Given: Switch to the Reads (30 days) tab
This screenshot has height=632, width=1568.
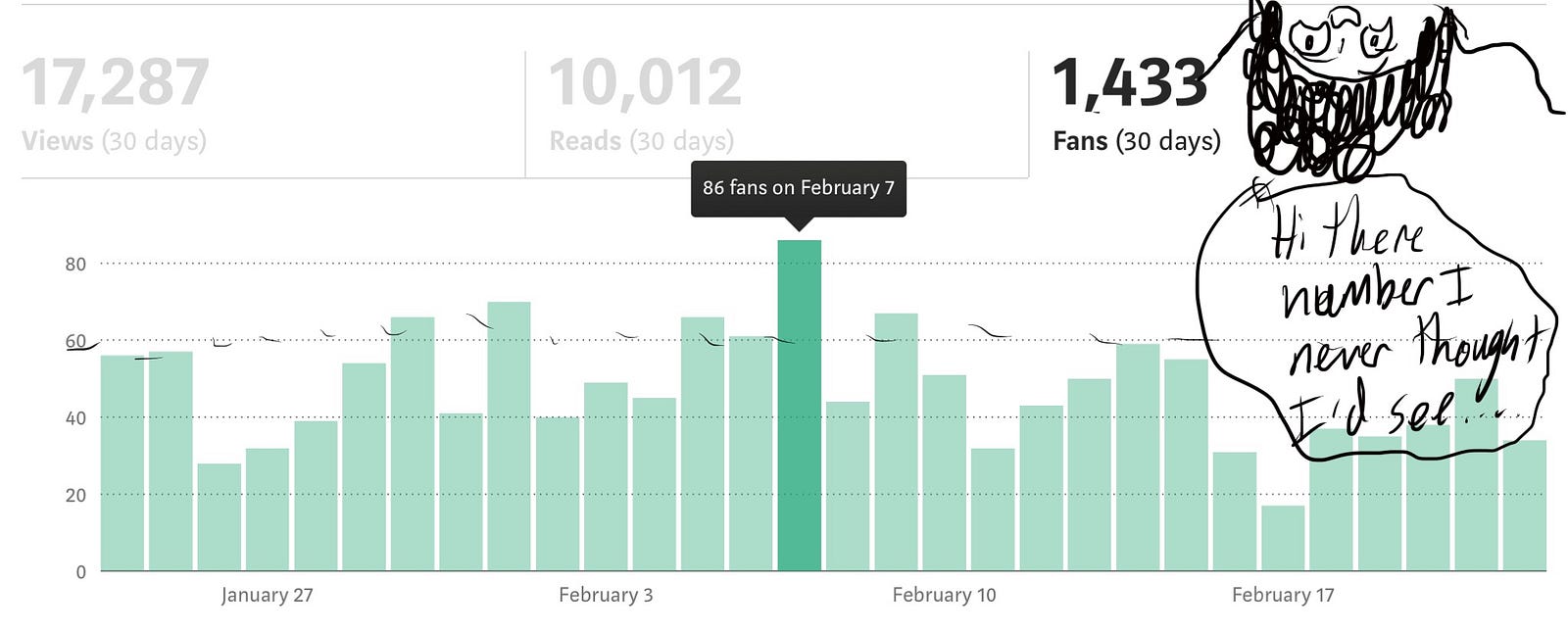Looking at the screenshot, I should [x=777, y=114].
